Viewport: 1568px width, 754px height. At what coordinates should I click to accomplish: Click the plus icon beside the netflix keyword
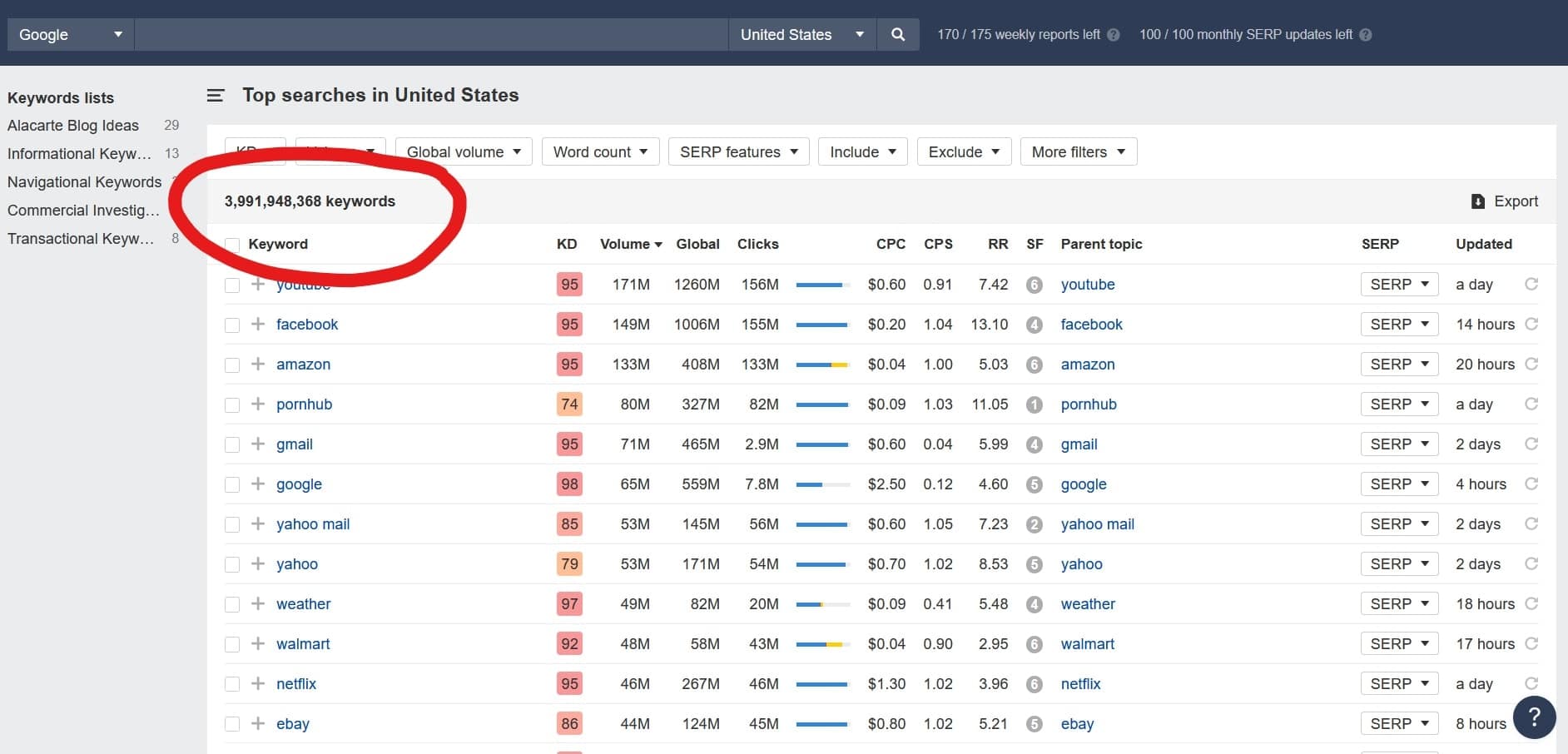pyautogui.click(x=256, y=683)
